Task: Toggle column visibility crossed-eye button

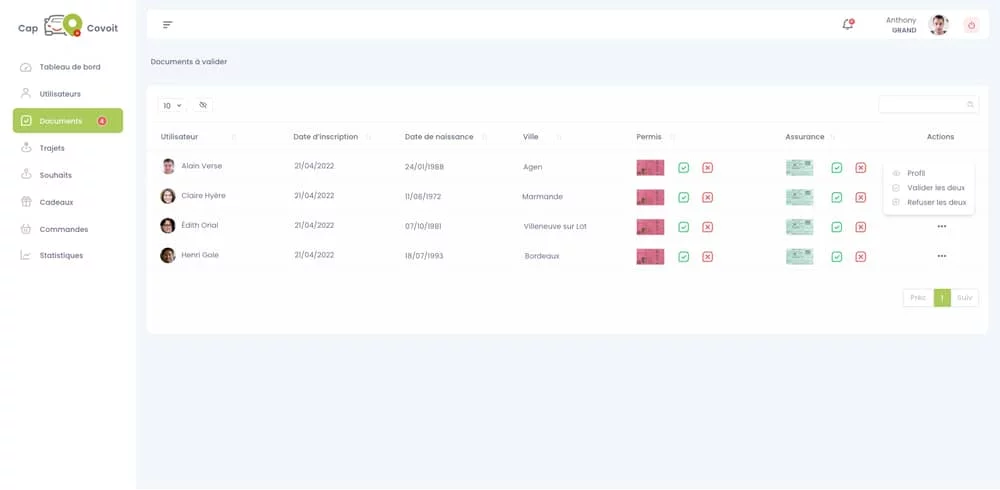Action: pos(203,105)
